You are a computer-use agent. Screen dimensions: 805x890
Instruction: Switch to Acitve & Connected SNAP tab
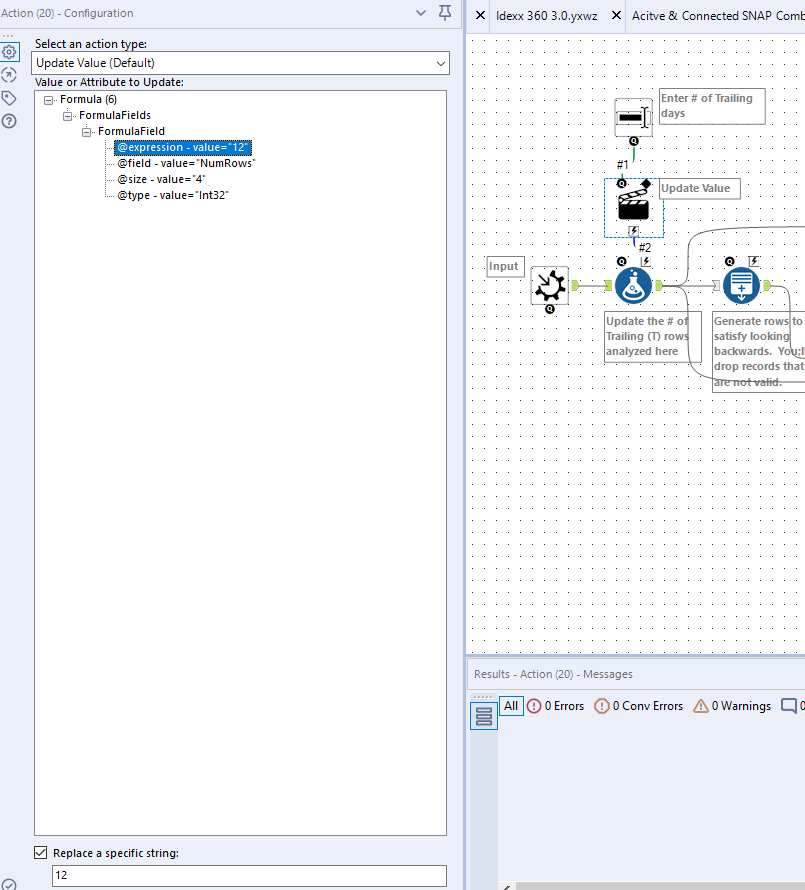click(x=718, y=16)
